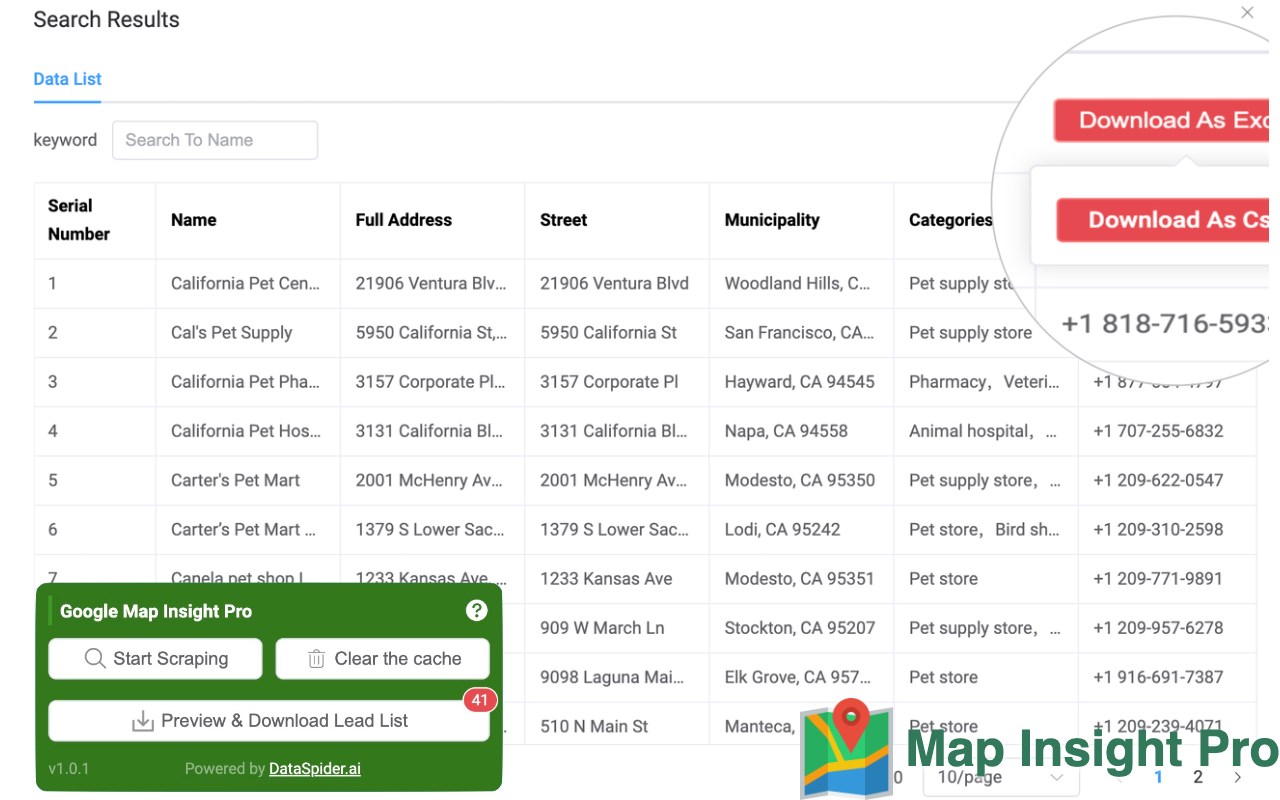Screen dimensions: 1280x800
Task: Switch to the Data List tab
Action: (68, 79)
